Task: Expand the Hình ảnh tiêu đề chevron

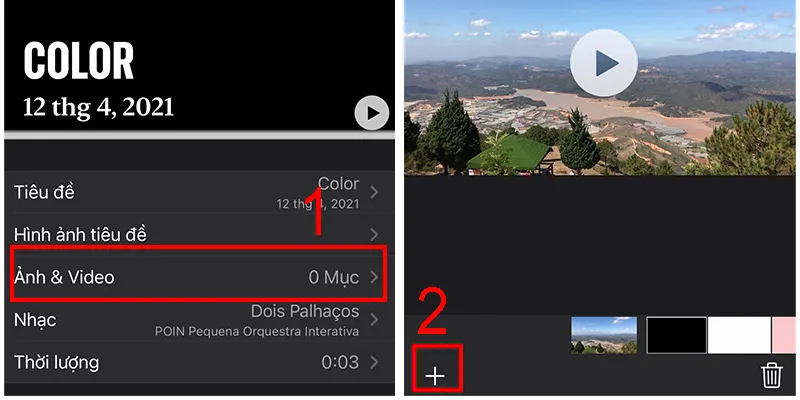Action: (374, 235)
